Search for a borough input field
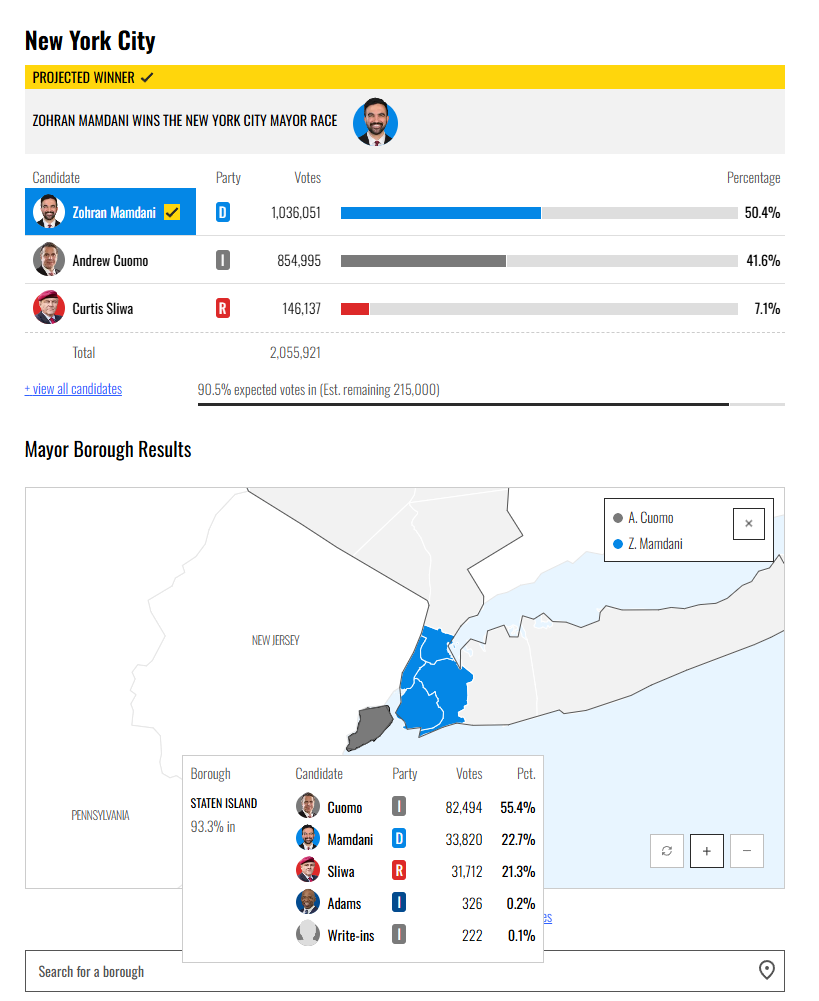The width and height of the screenshot is (819, 1001). [390, 971]
